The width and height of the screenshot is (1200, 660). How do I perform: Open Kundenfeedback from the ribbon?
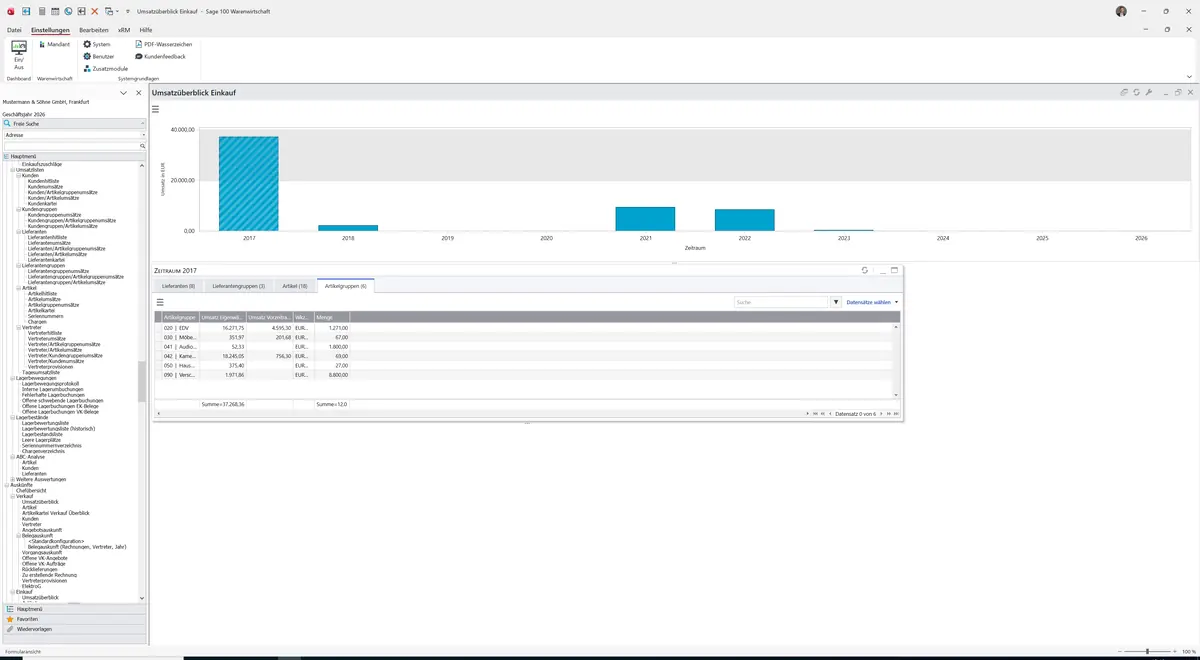click(x=160, y=56)
